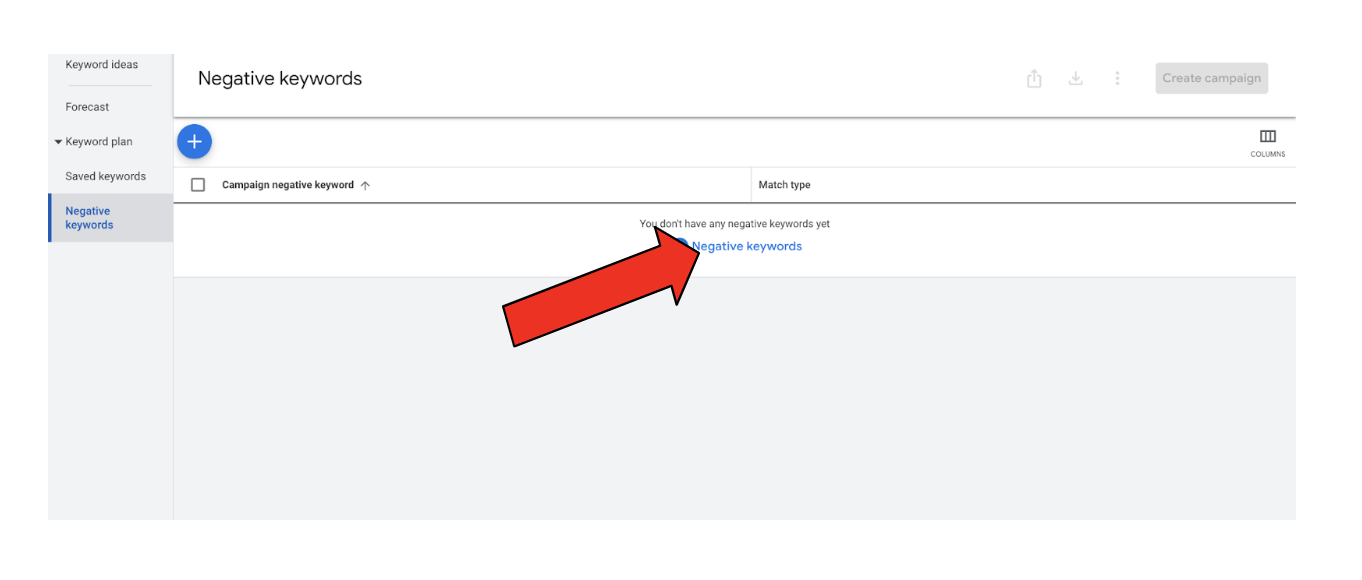Download the keyword plan via download icon
Screen dimensions: 1362x580
click(x=1076, y=79)
